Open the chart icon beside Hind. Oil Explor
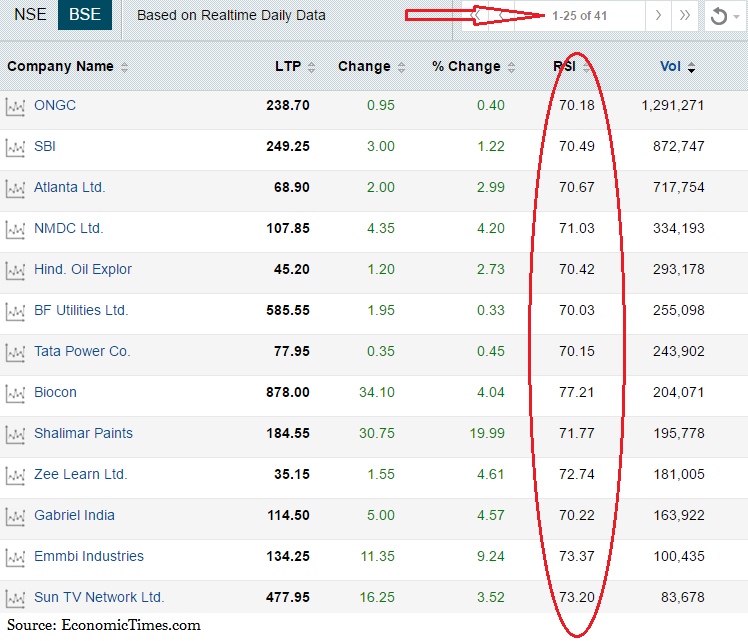Screen dimensions: 748x641 [x=15, y=271]
